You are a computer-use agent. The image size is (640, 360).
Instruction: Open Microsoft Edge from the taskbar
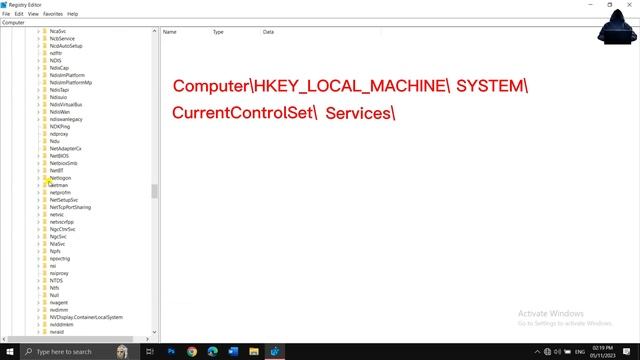pos(213,351)
